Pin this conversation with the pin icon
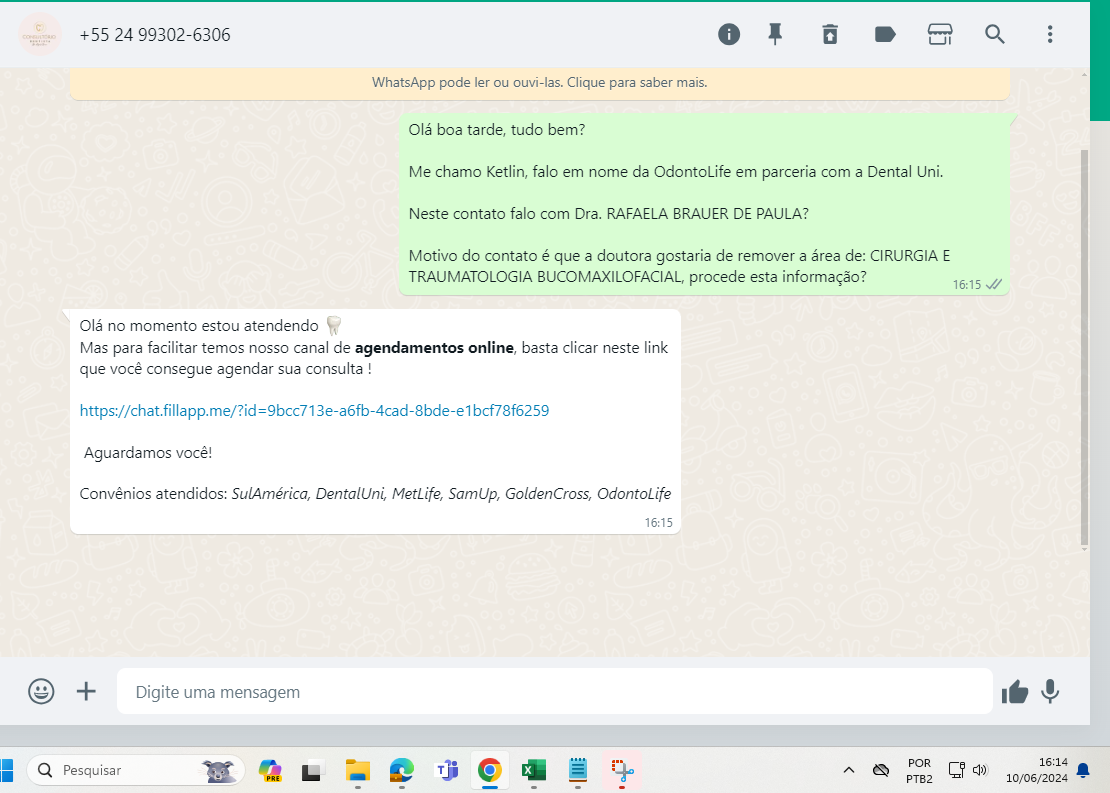This screenshot has height=793, width=1110. tap(775, 34)
